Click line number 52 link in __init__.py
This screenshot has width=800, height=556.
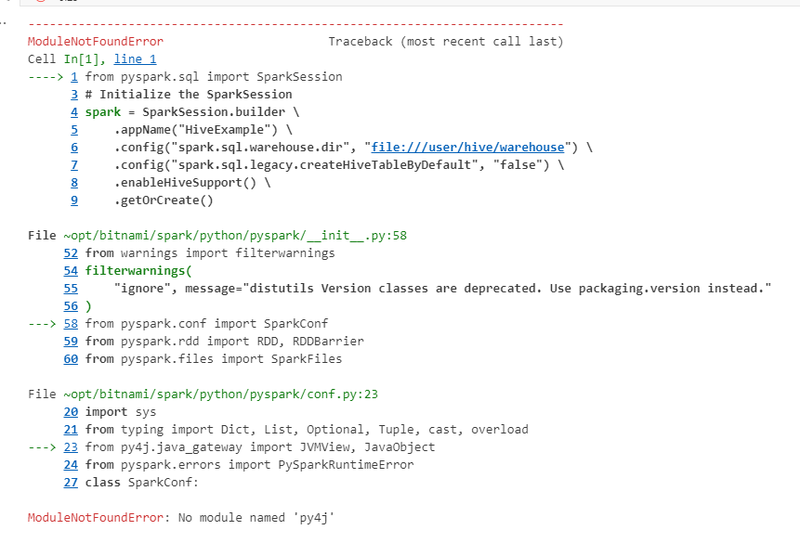pos(71,254)
